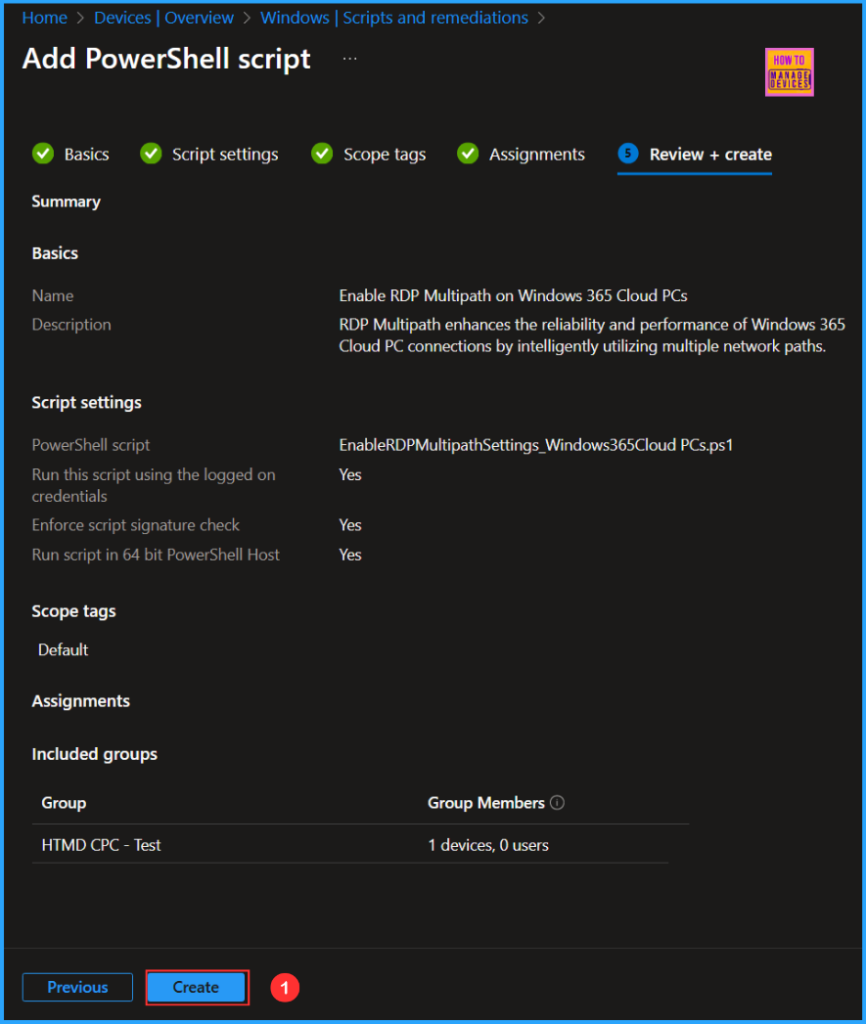Click the green checkmark beside Scope tags
The width and height of the screenshot is (866, 1024).
(x=322, y=154)
